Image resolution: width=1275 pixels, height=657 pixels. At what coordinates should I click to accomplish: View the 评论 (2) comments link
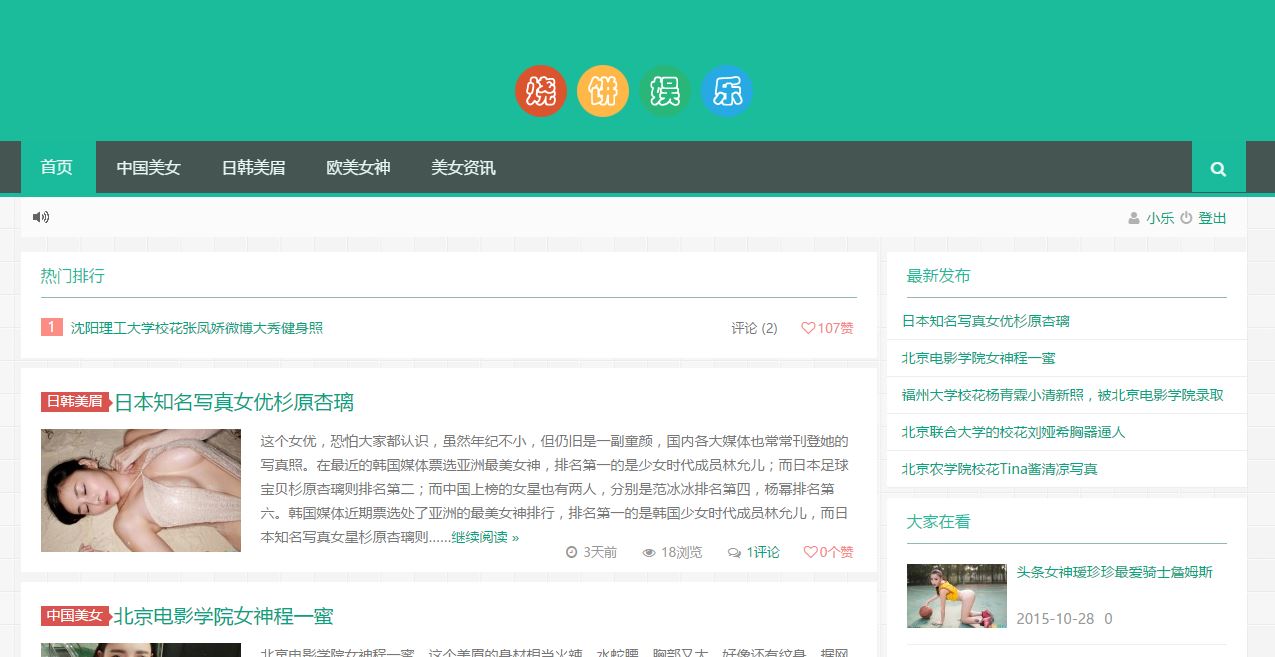click(x=754, y=328)
